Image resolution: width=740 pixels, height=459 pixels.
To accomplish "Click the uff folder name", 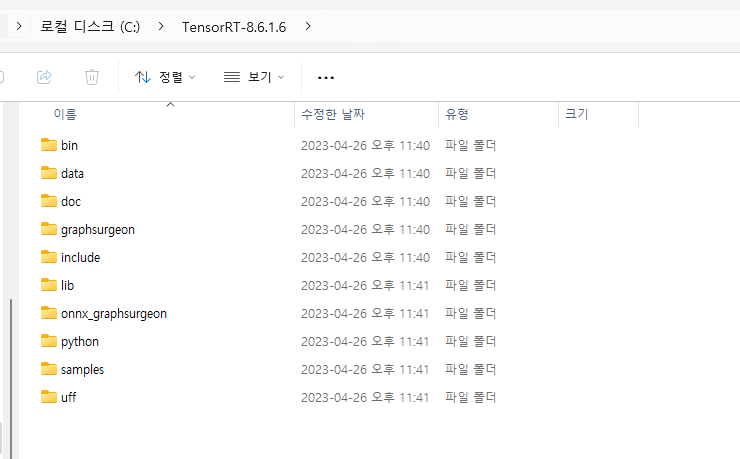I will 68,397.
